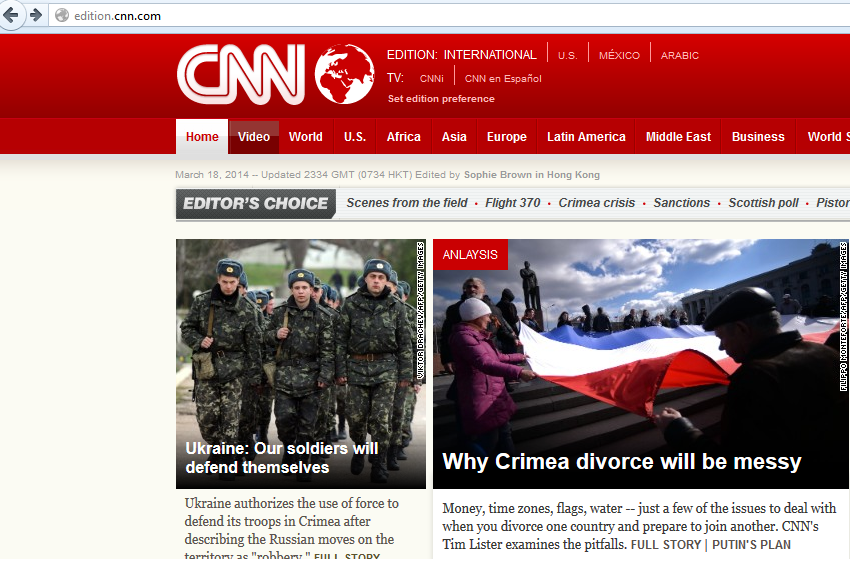Viewport: 850px width, 566px height.
Task: Click the browser back arrow button
Action: tap(11, 15)
